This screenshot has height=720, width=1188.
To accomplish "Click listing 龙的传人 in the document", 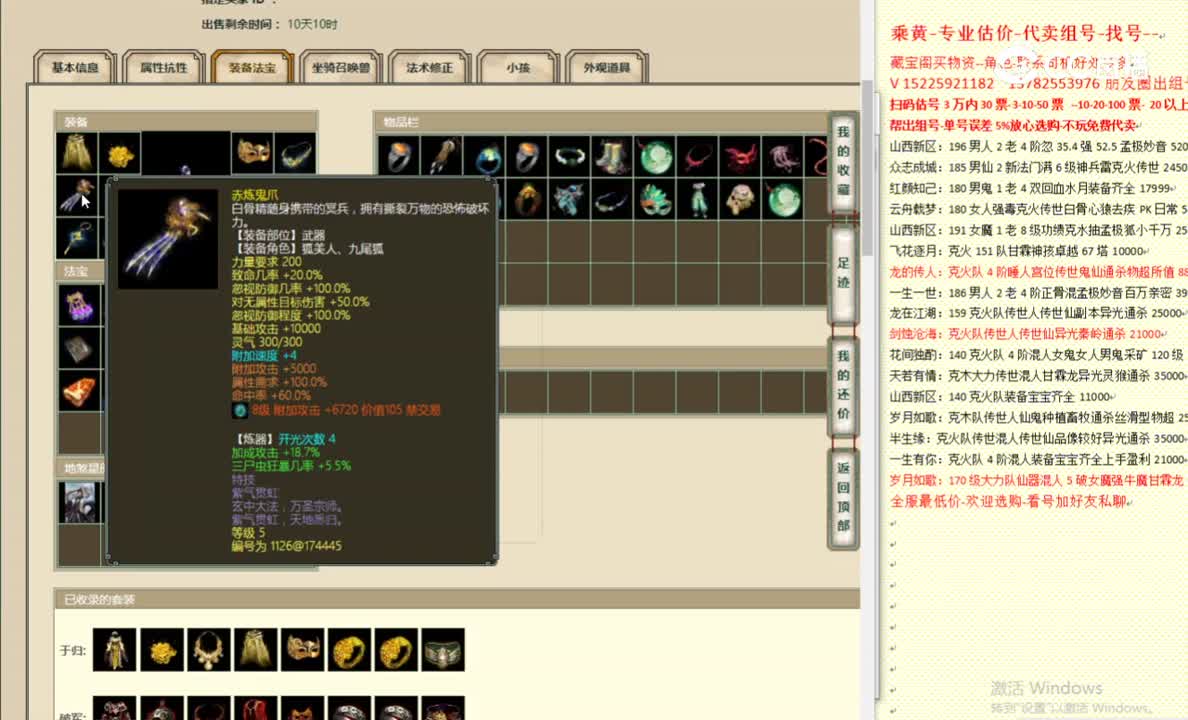I will coord(1039,271).
